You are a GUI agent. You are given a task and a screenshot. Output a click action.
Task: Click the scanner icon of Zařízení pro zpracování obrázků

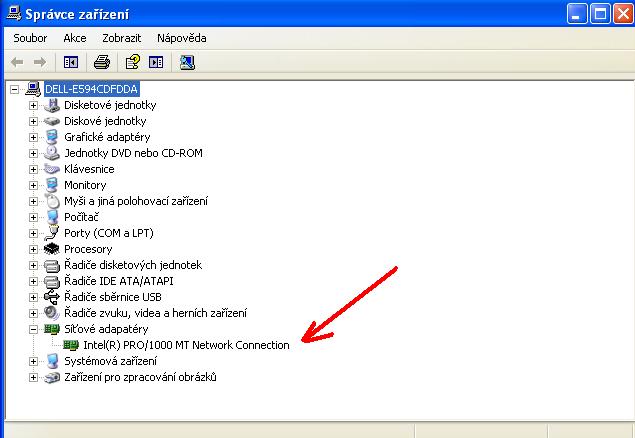[x=52, y=377]
